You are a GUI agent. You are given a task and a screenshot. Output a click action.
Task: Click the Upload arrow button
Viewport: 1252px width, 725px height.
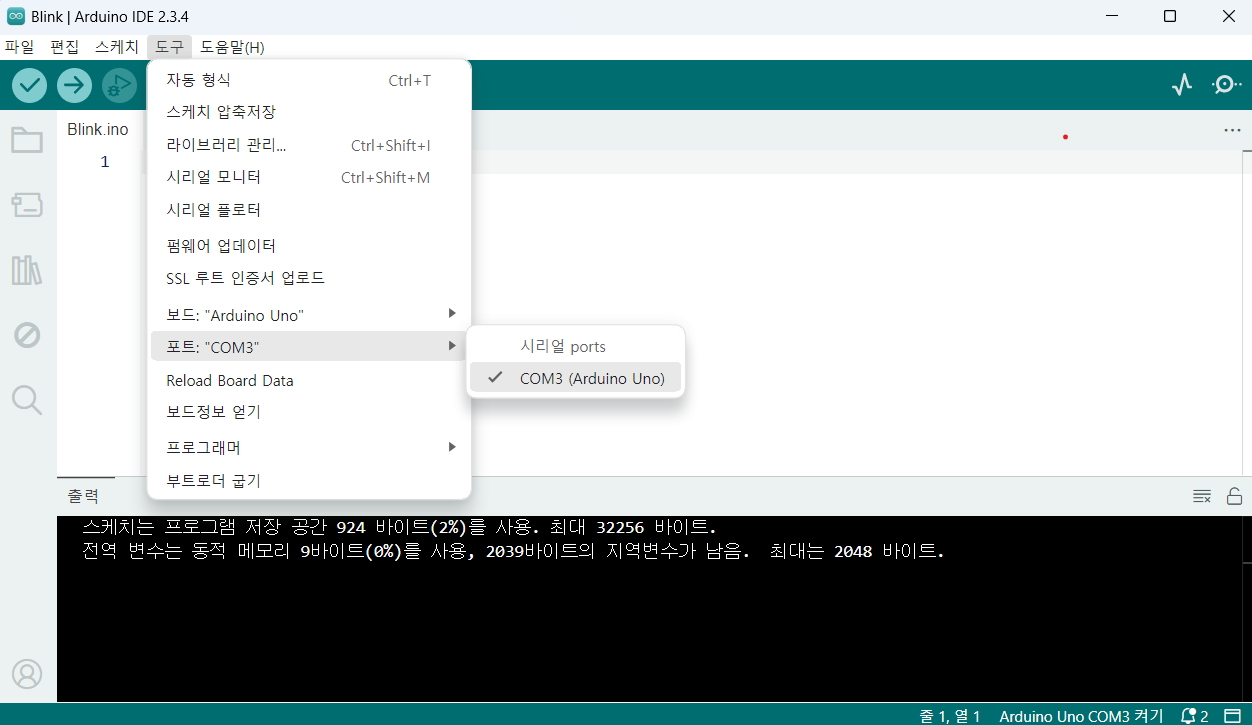pyautogui.click(x=74, y=85)
